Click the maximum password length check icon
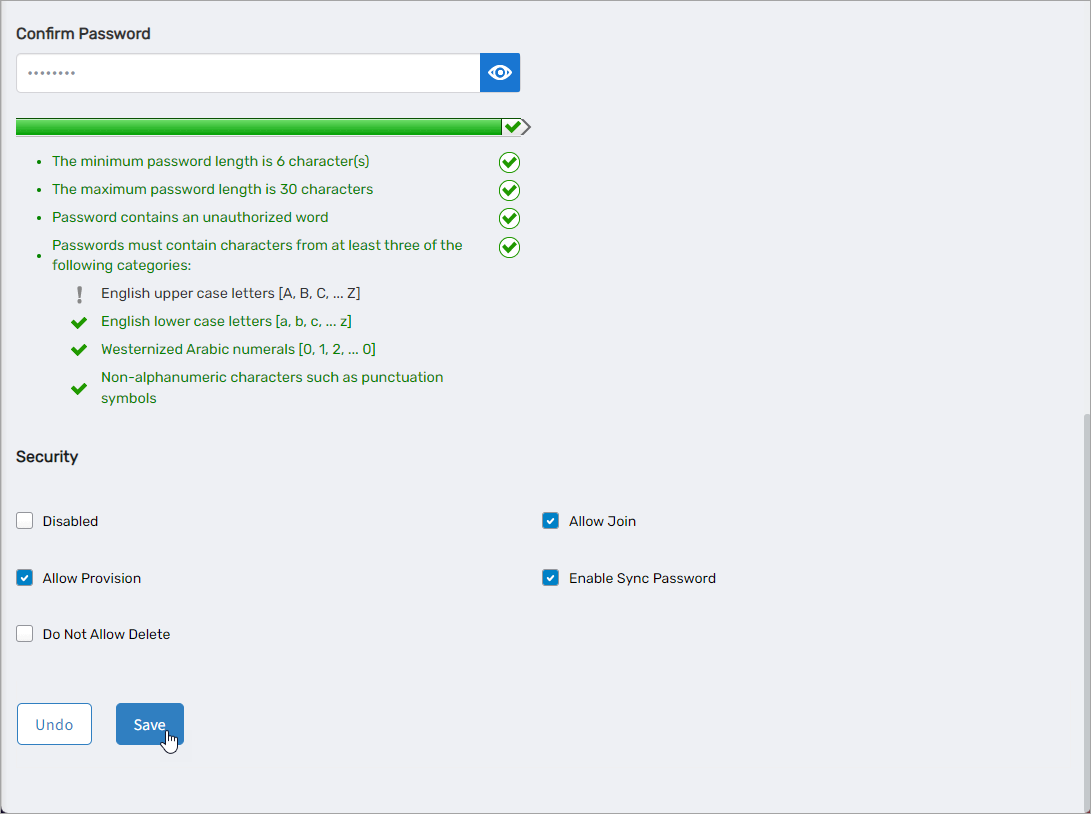This screenshot has width=1091, height=814. [509, 190]
